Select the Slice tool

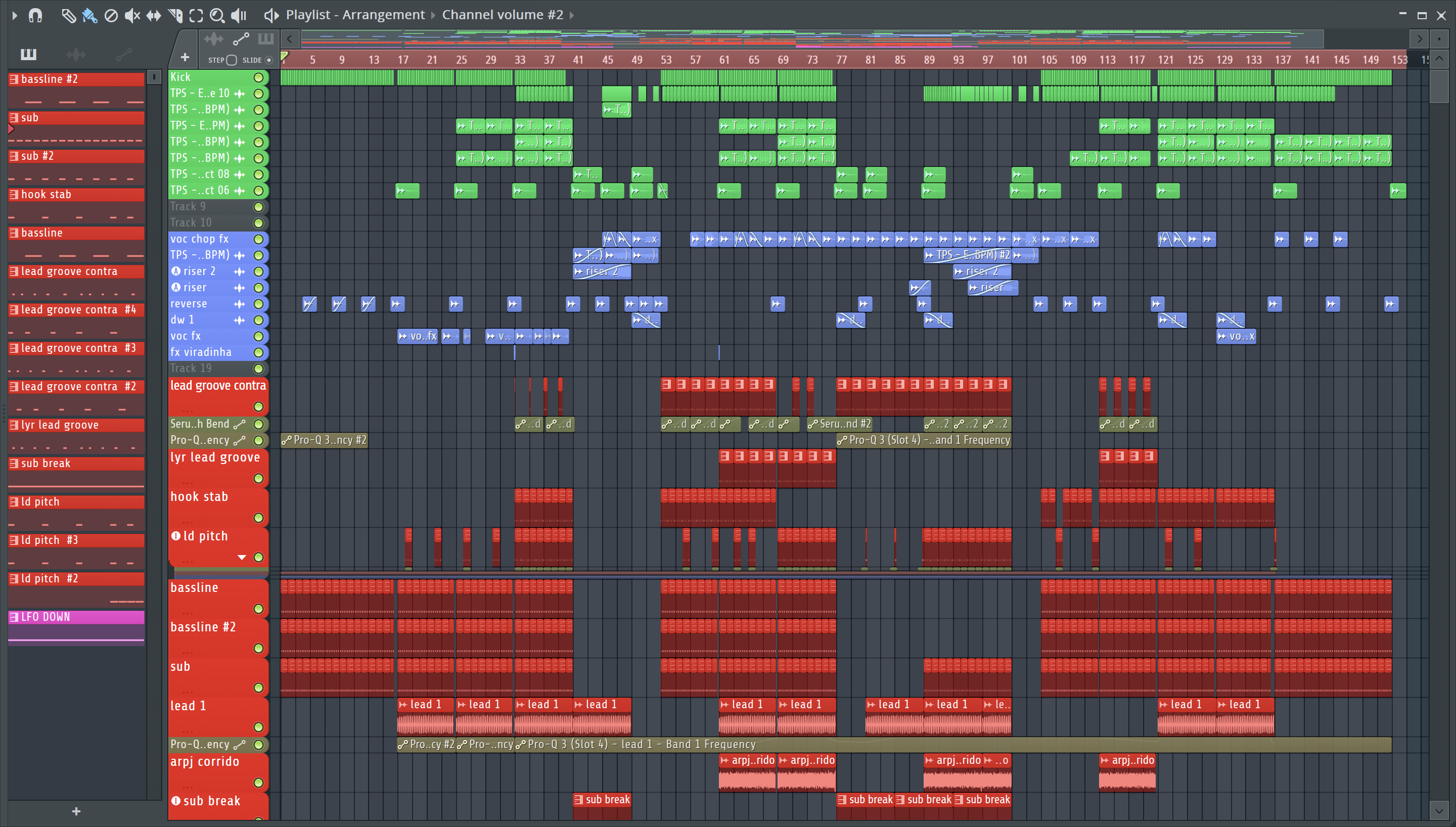click(175, 15)
